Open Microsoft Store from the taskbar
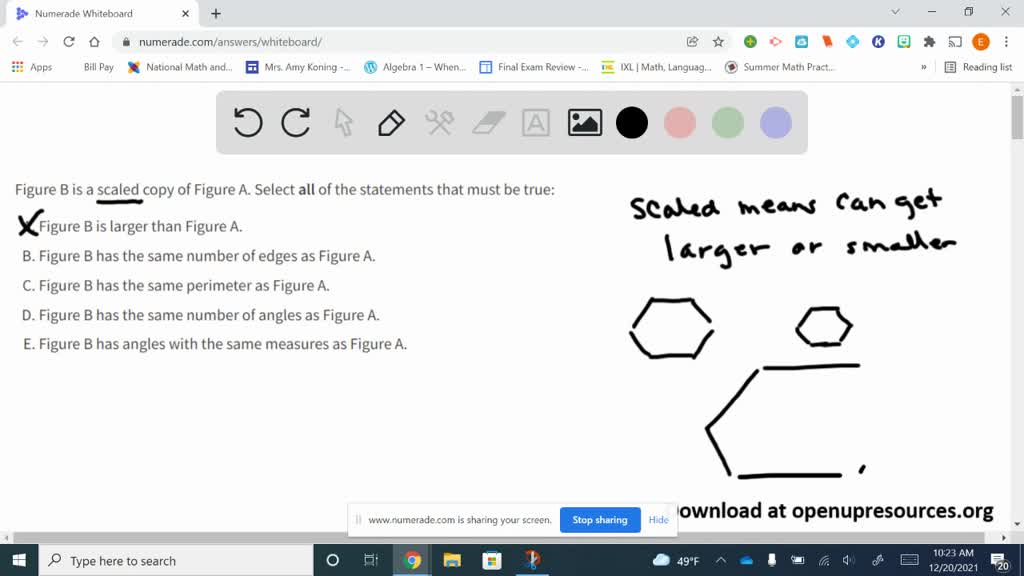 click(492, 560)
